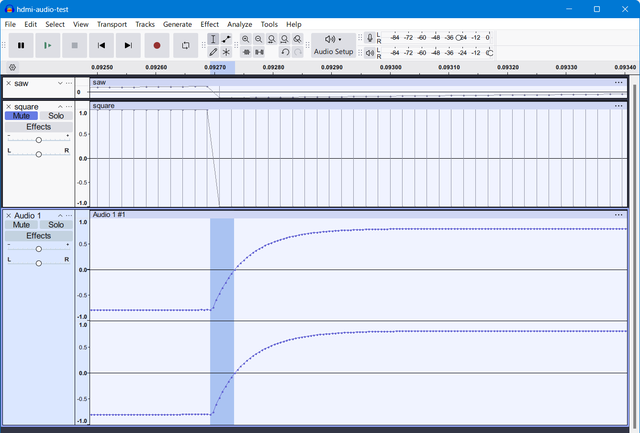The width and height of the screenshot is (640, 433).
Task: Open the Tools menu
Action: tap(269, 24)
